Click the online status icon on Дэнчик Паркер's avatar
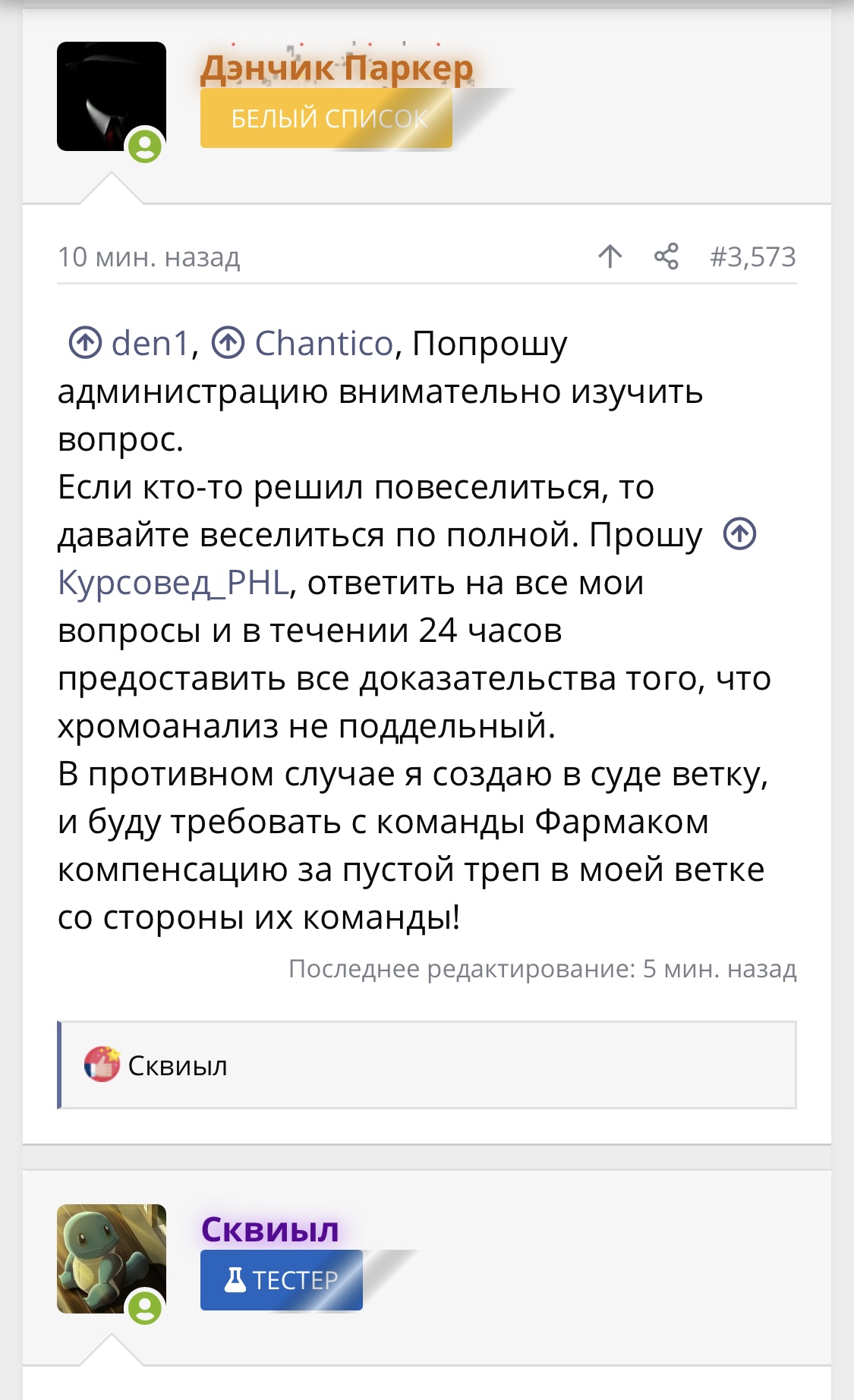 pyautogui.click(x=145, y=146)
